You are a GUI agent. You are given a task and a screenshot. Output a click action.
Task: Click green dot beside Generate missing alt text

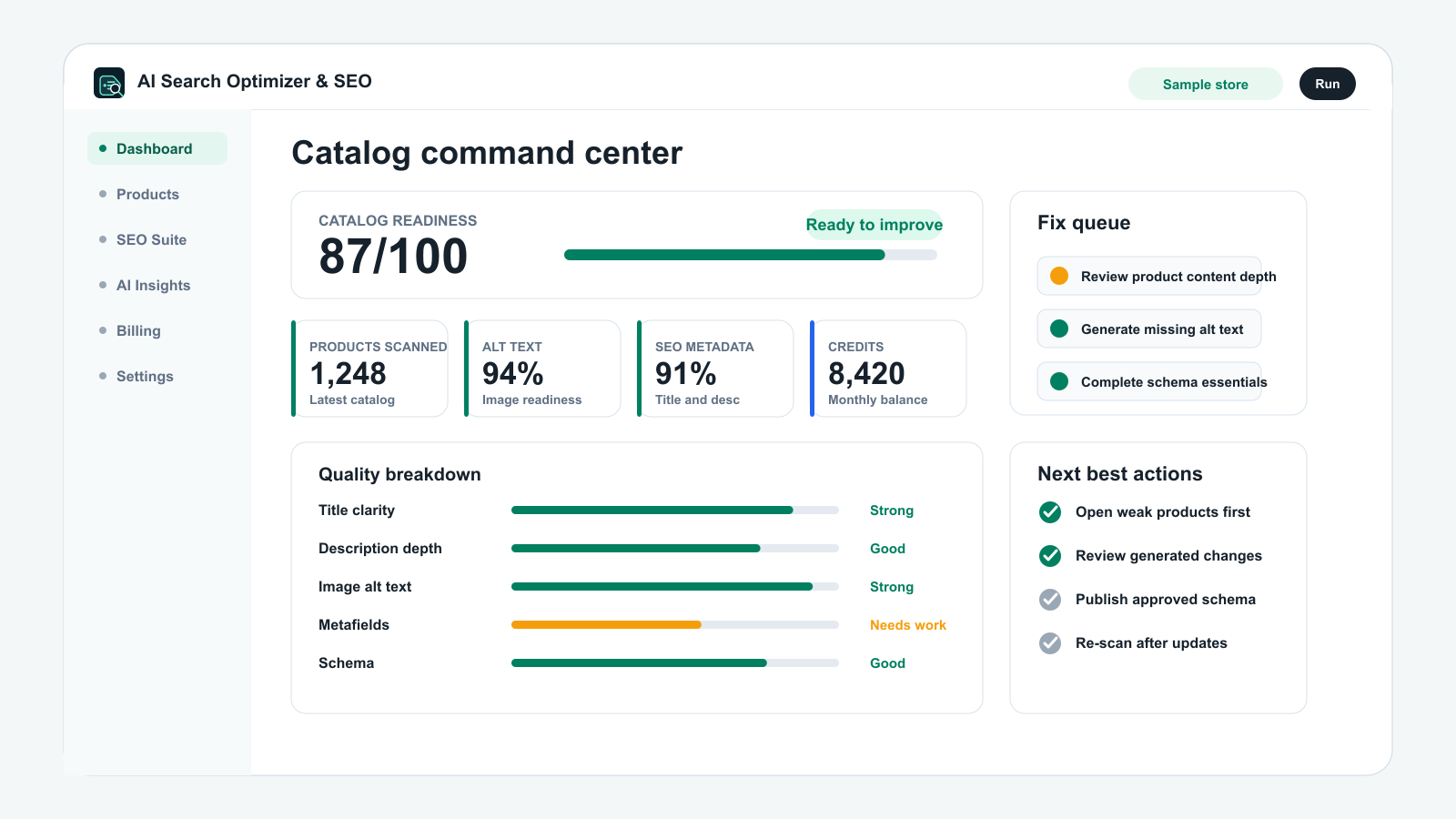coord(1059,329)
